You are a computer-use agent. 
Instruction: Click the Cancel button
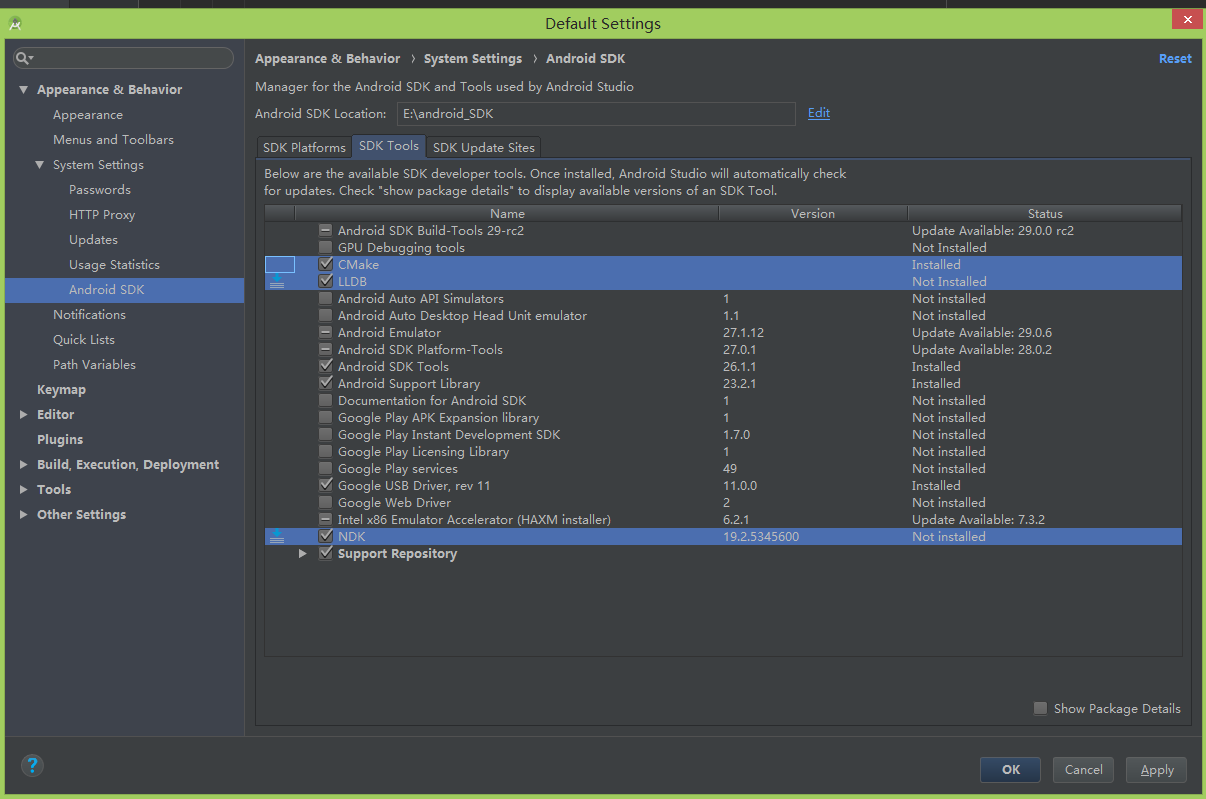[x=1083, y=769]
